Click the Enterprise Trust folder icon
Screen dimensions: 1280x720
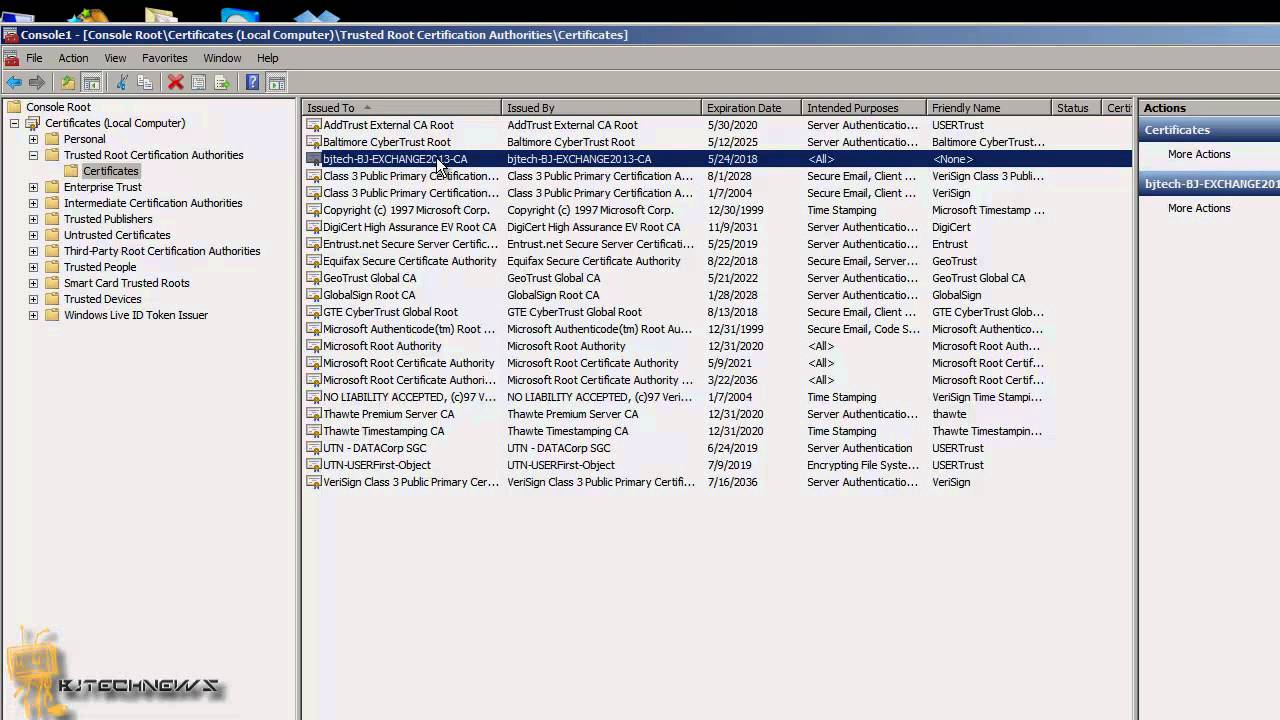[x=52, y=187]
